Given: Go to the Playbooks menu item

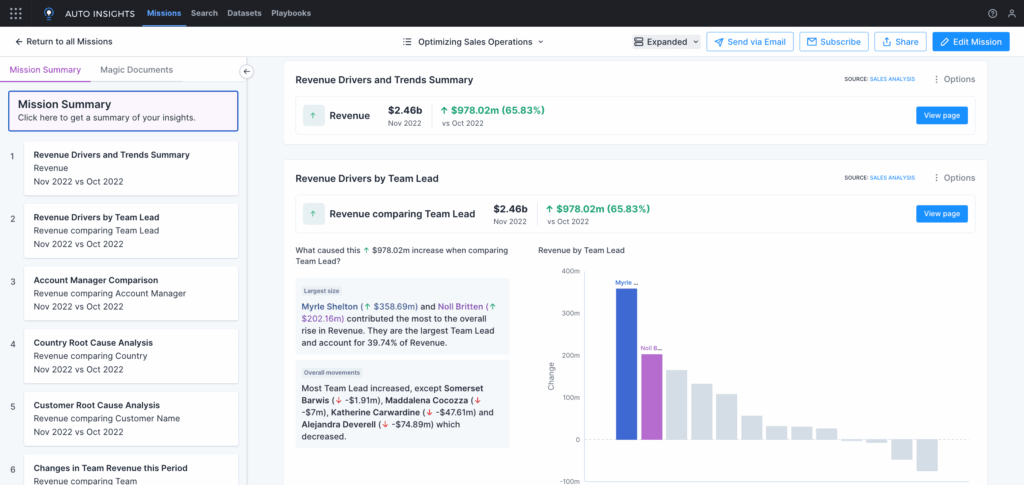Looking at the screenshot, I should (291, 13).
